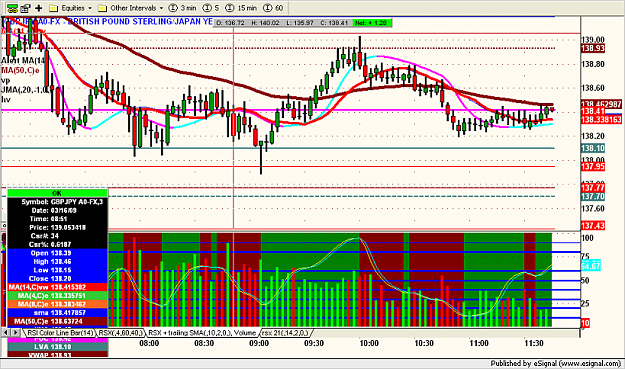This screenshot has width=625, height=369.
Task: Select RSX + trailing SMA Volume tab
Action: click(x=202, y=332)
